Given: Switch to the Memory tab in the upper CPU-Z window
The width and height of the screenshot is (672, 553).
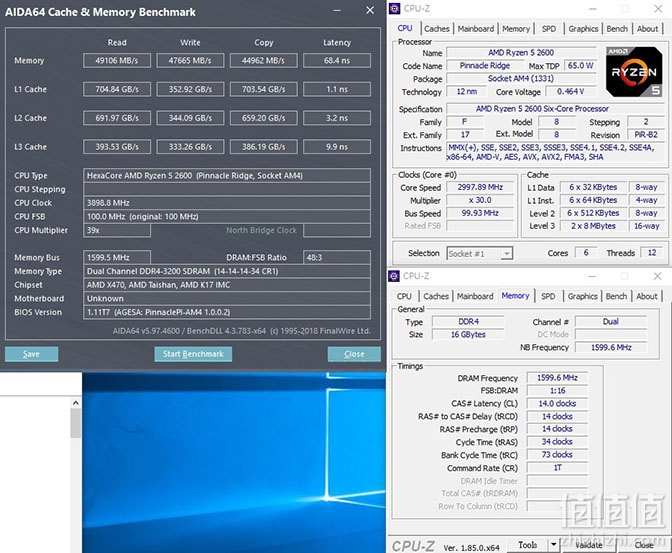Looking at the screenshot, I should [x=516, y=29].
